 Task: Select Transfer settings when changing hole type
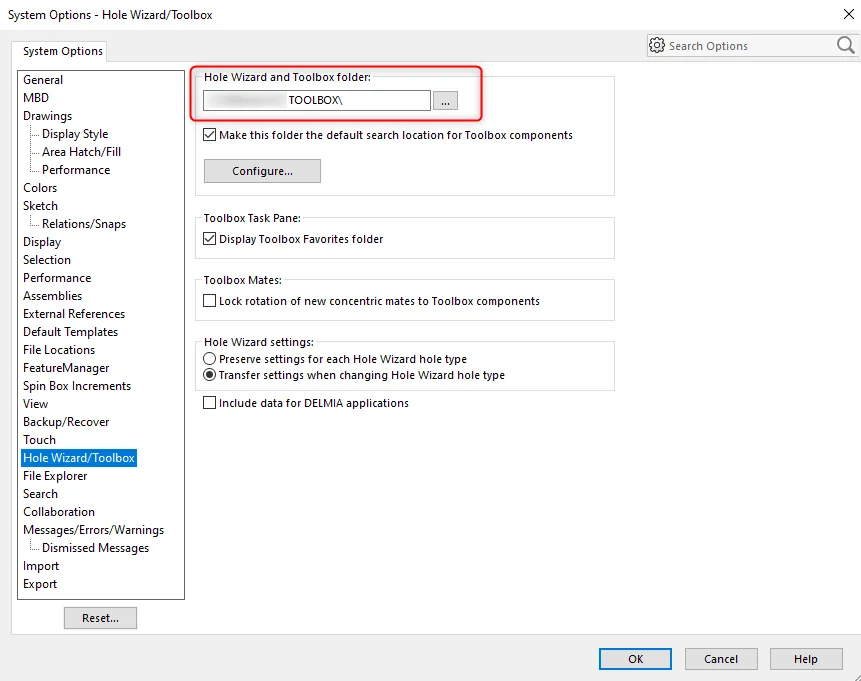210,375
